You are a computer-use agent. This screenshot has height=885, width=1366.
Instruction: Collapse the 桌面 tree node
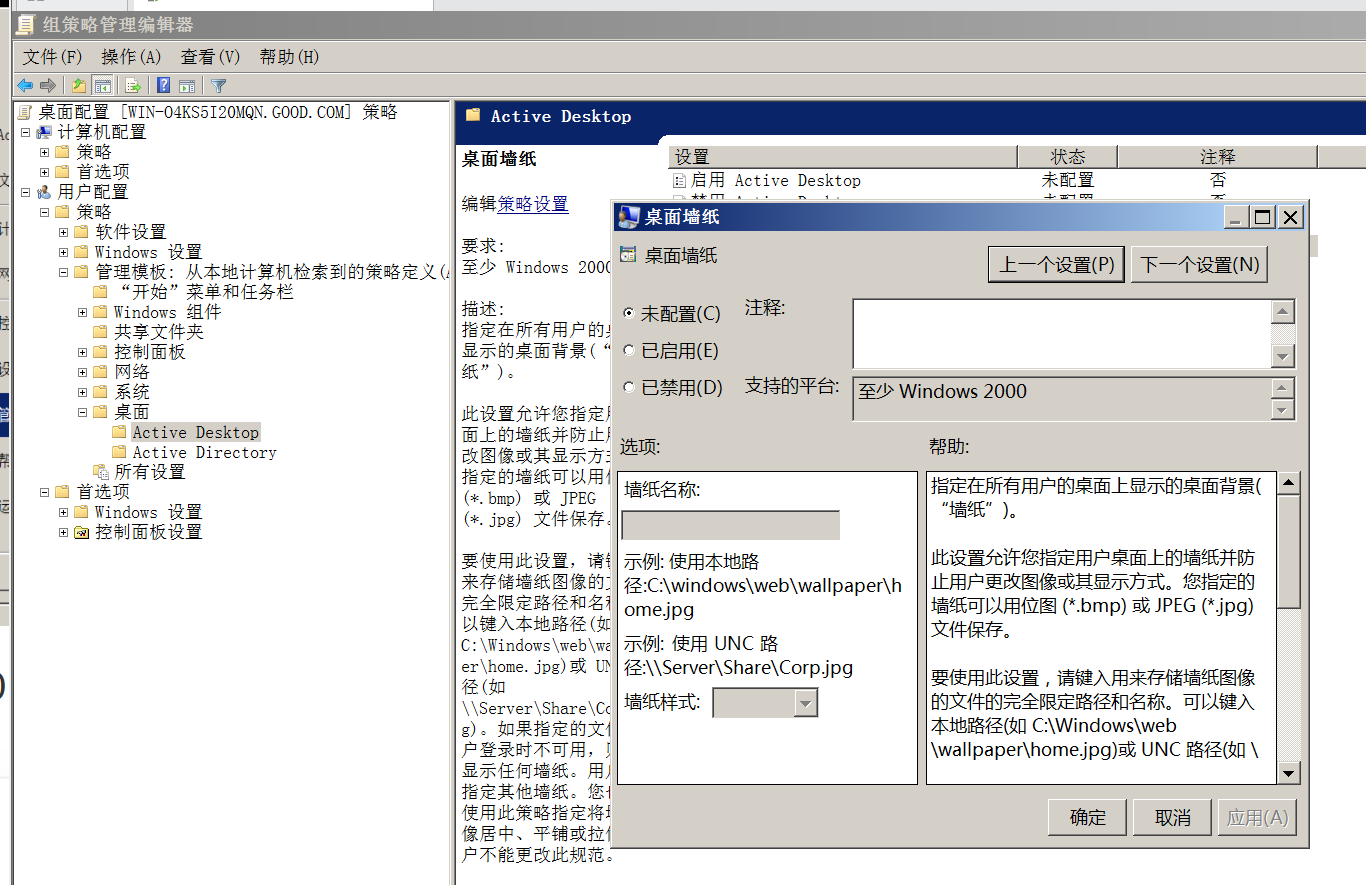click(82, 412)
